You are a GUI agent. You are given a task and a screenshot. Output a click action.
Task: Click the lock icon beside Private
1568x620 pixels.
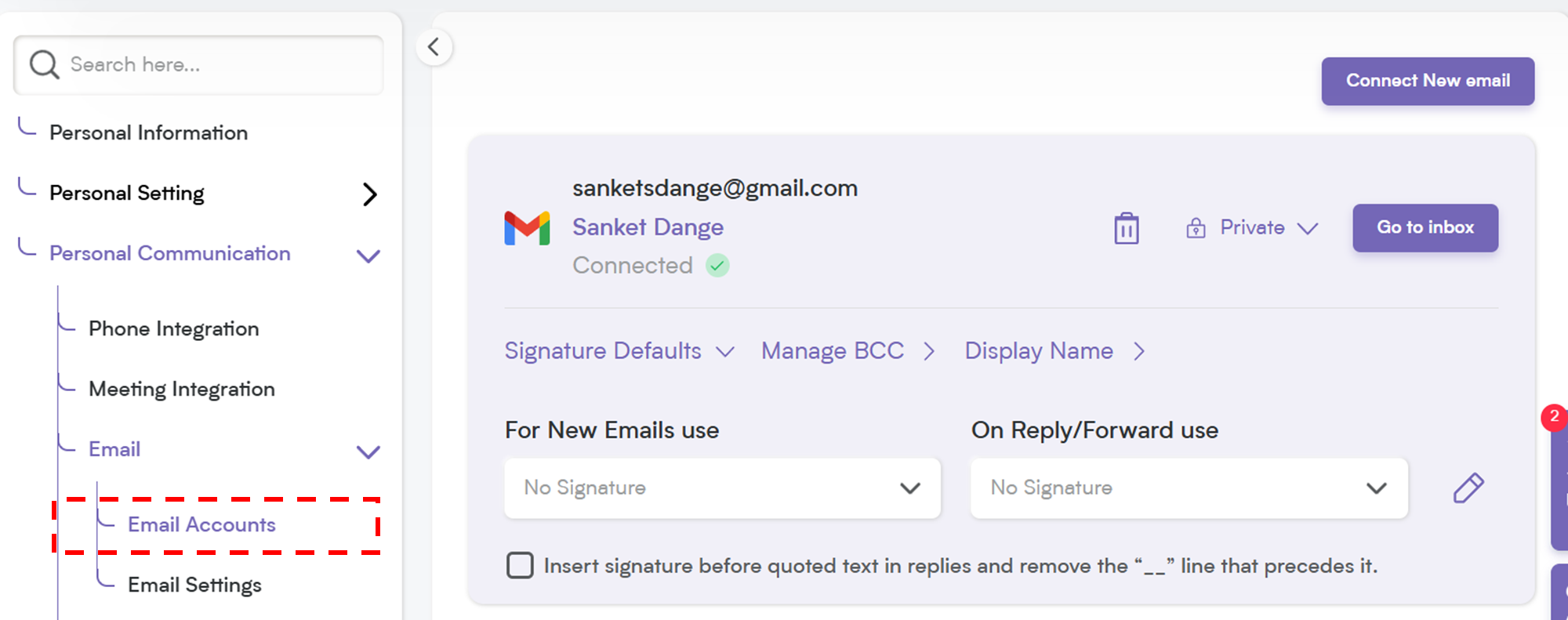click(1196, 228)
